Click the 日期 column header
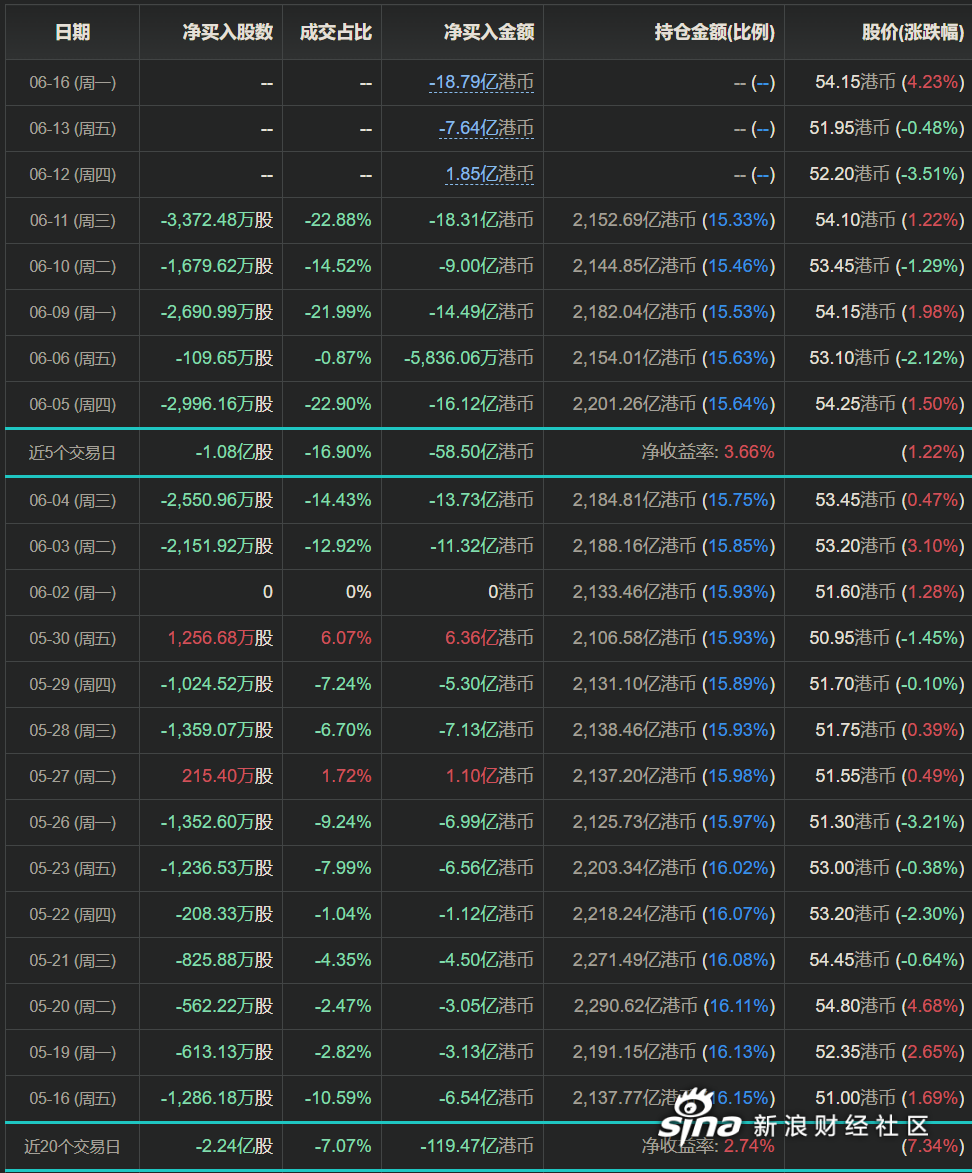The image size is (972, 1173). (73, 32)
